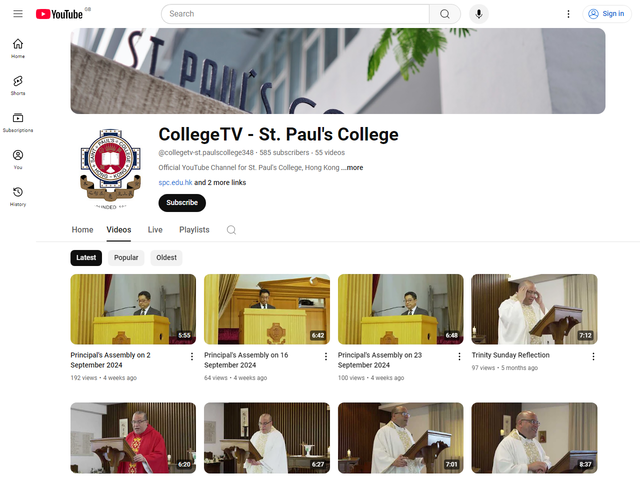Expand channel description with "...more"
640x480 pixels.
(354, 168)
